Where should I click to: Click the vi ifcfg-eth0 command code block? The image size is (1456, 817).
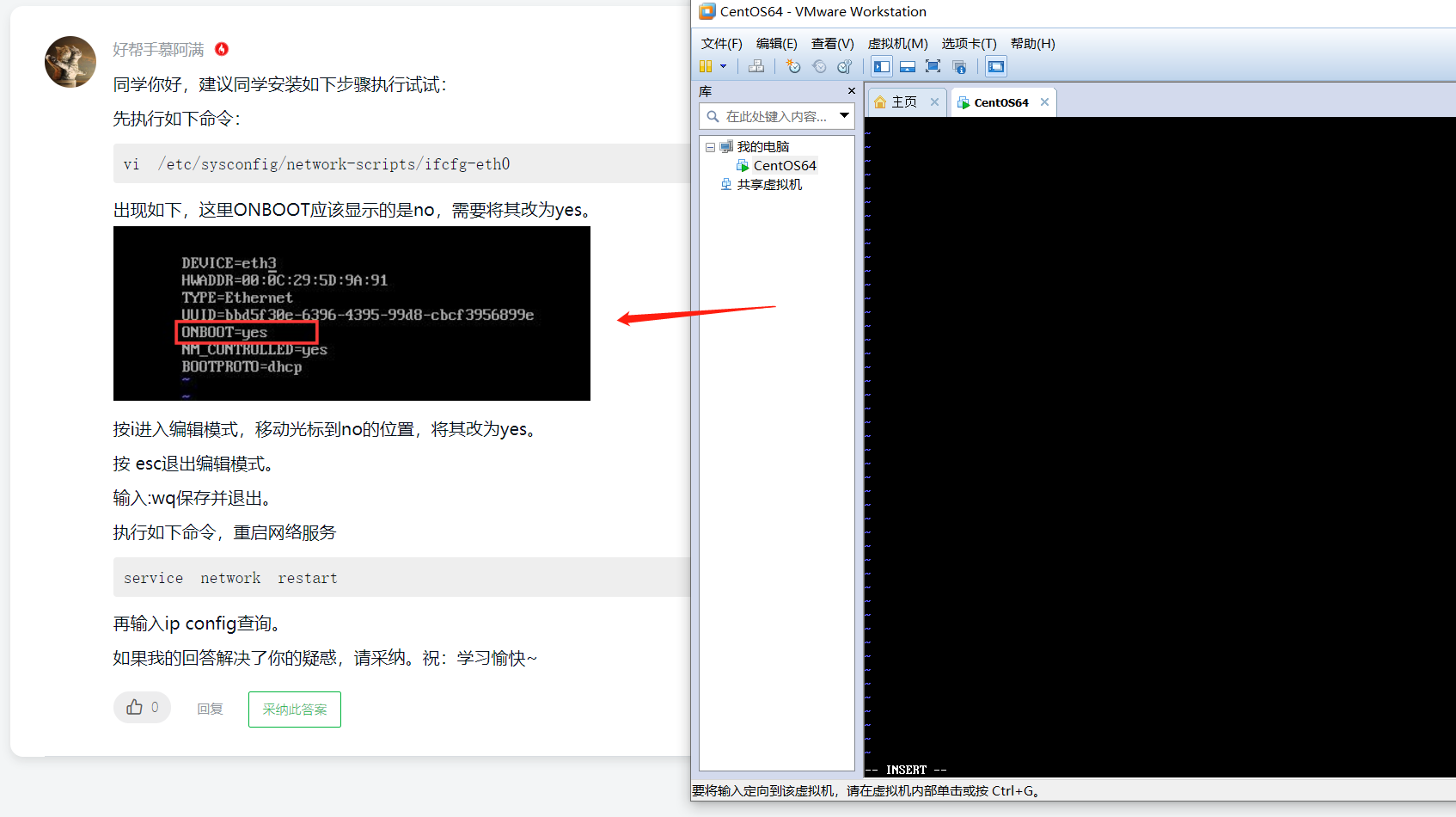tap(401, 163)
